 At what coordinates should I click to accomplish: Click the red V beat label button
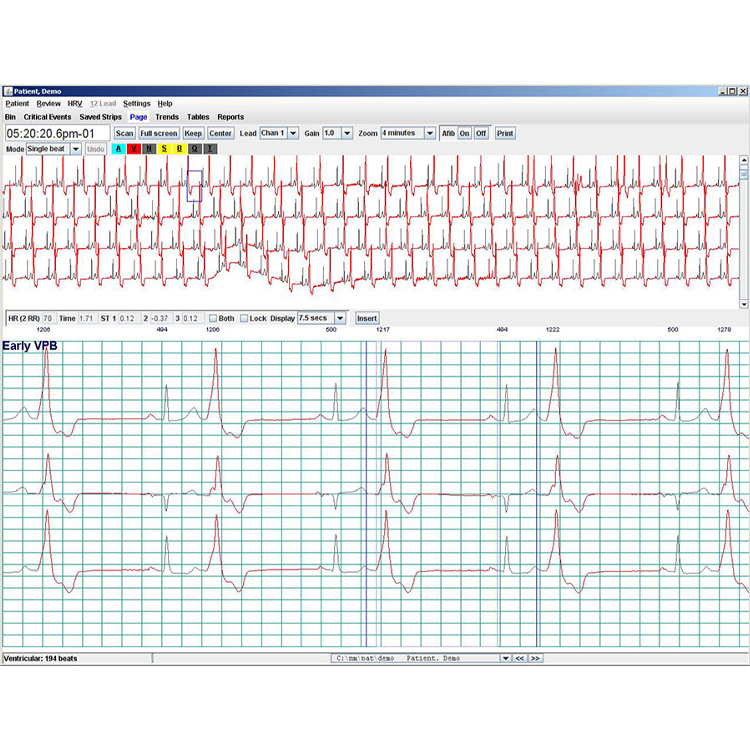point(133,149)
